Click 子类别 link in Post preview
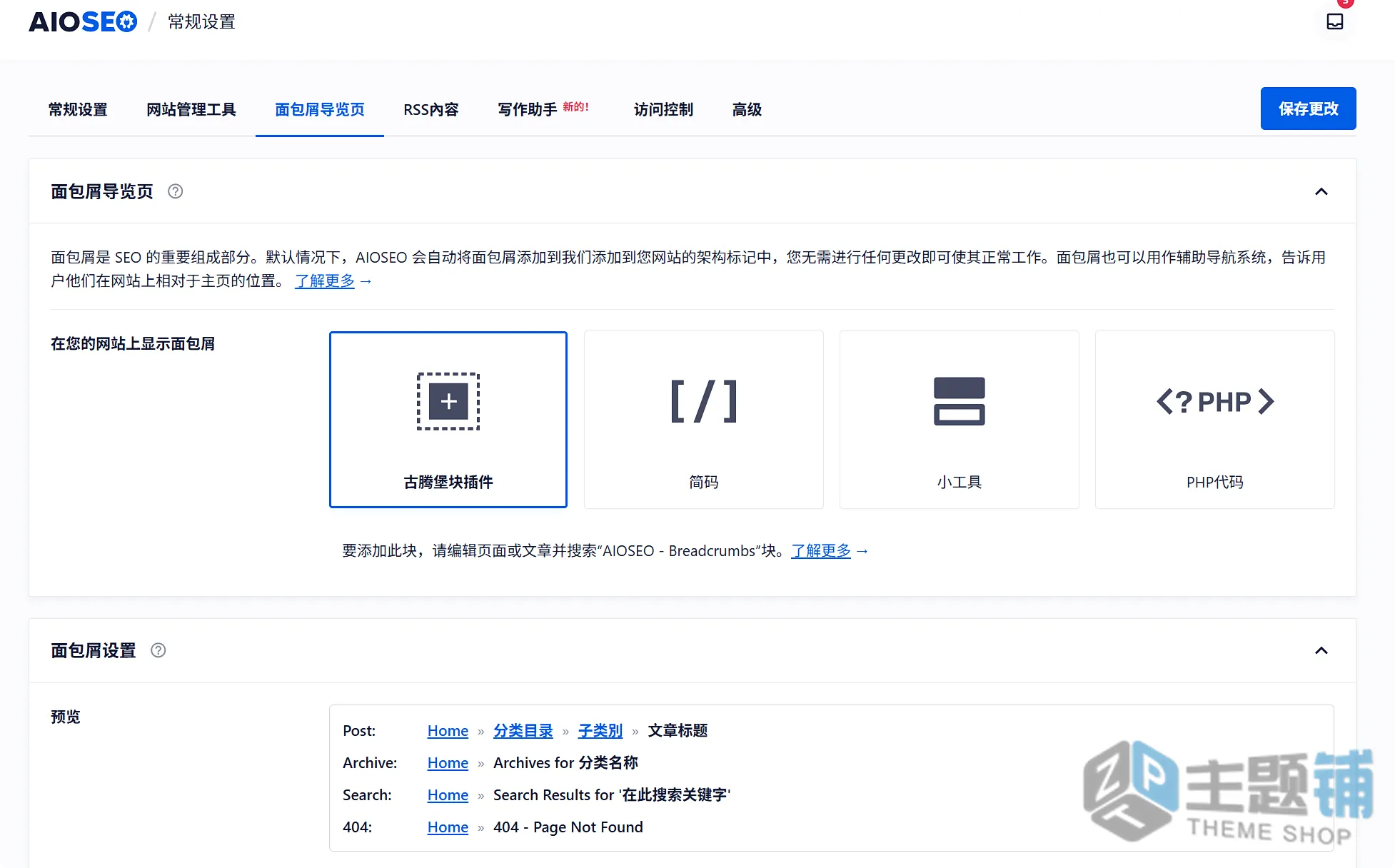Viewport: 1395px width, 868px height. point(600,730)
